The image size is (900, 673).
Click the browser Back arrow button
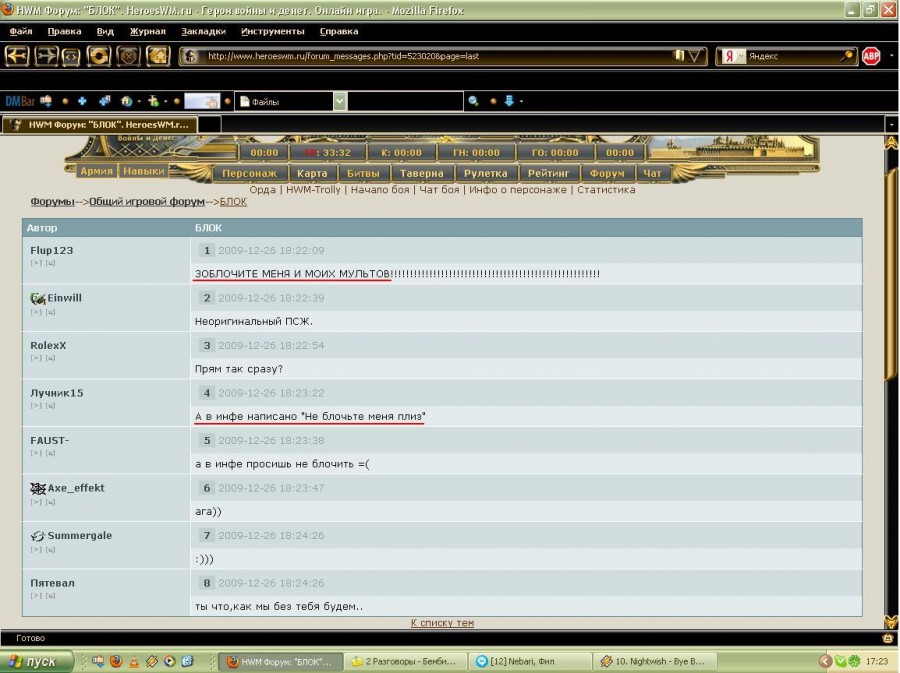click(x=17, y=56)
